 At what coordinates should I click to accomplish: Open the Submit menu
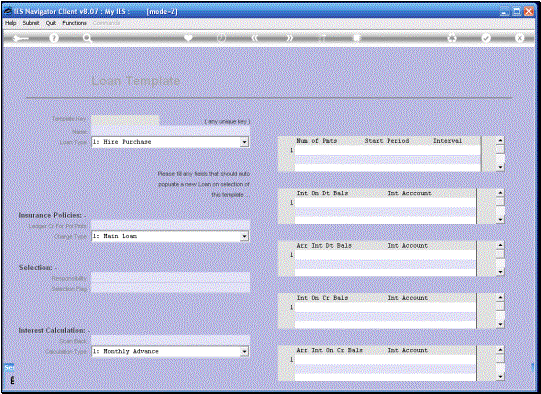(x=31, y=23)
